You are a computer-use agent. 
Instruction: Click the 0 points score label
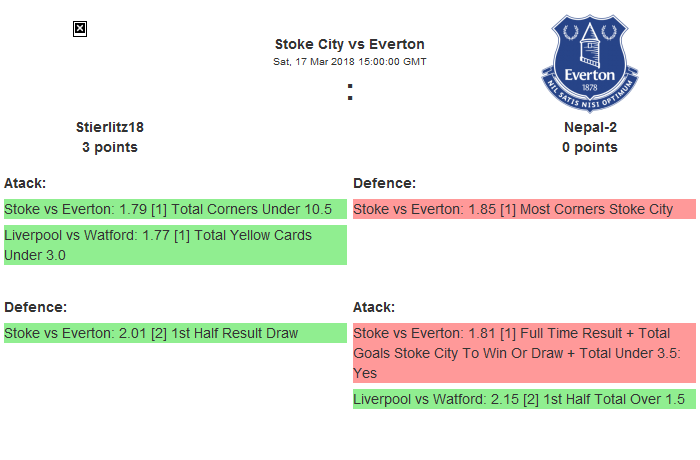pyautogui.click(x=590, y=147)
